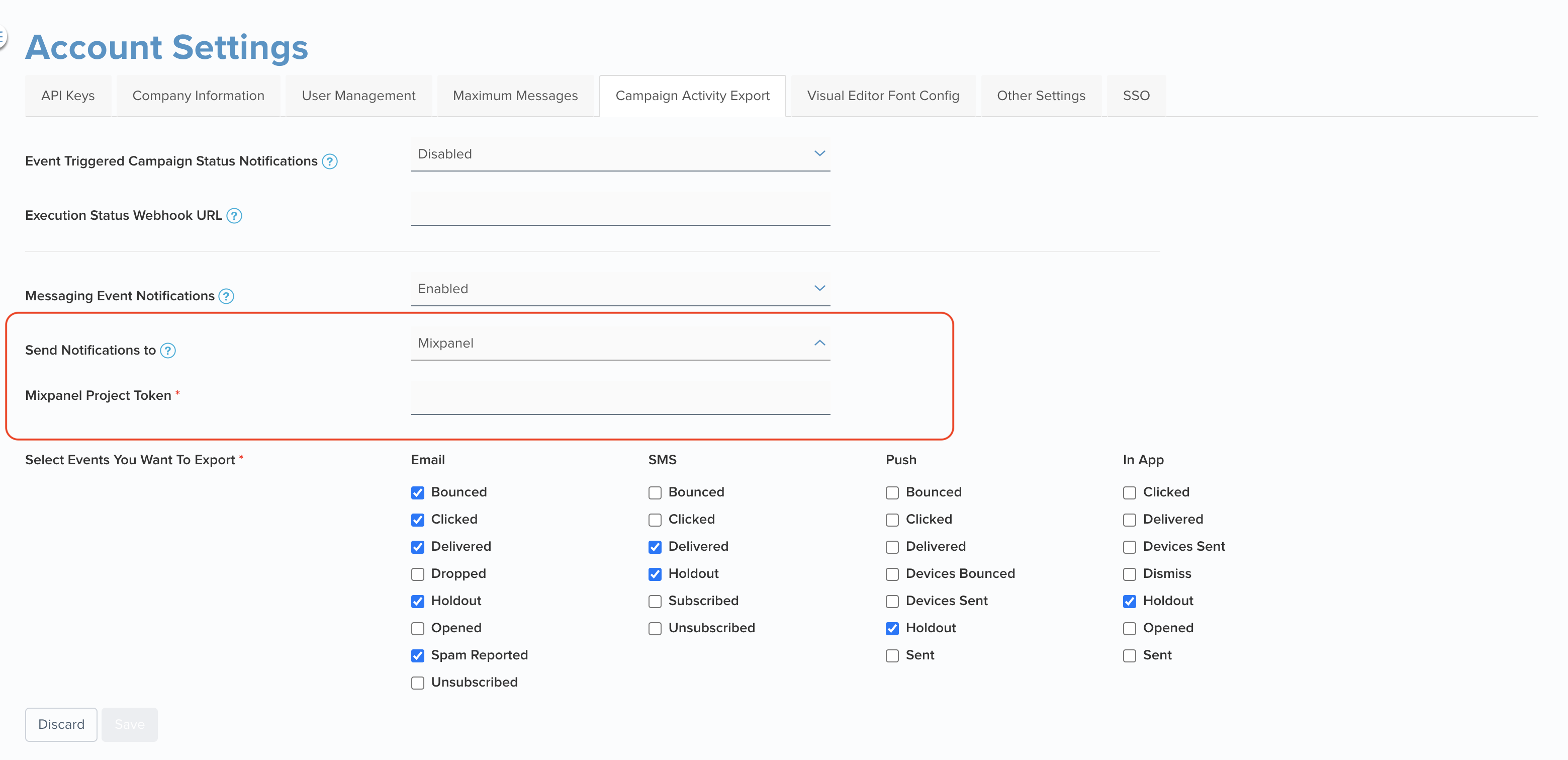Enable Devices Bounced under Push
Image resolution: width=1568 pixels, height=760 pixels.
[892, 574]
